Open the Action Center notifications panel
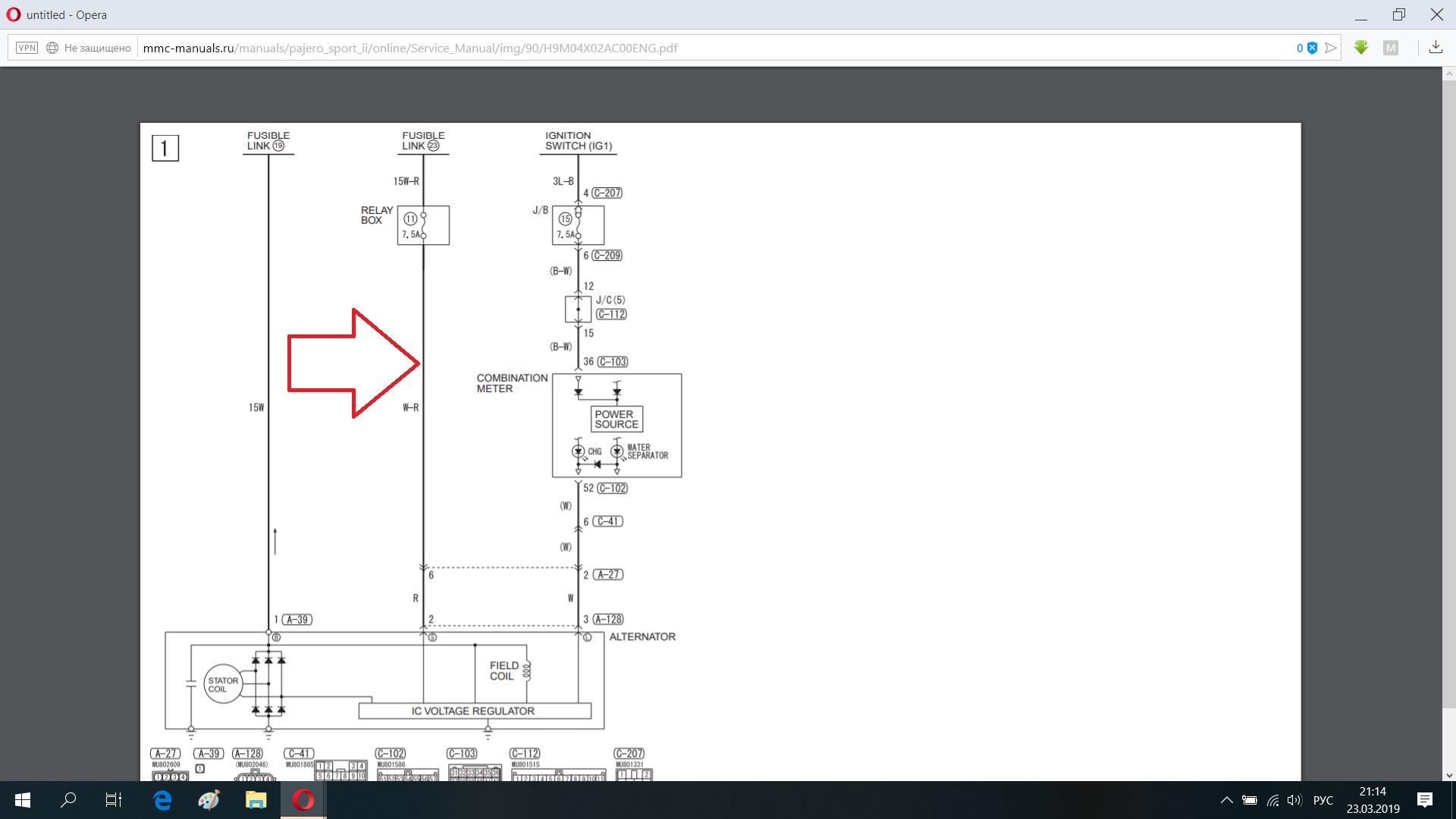The height and width of the screenshot is (819, 1456). pos(1425,800)
